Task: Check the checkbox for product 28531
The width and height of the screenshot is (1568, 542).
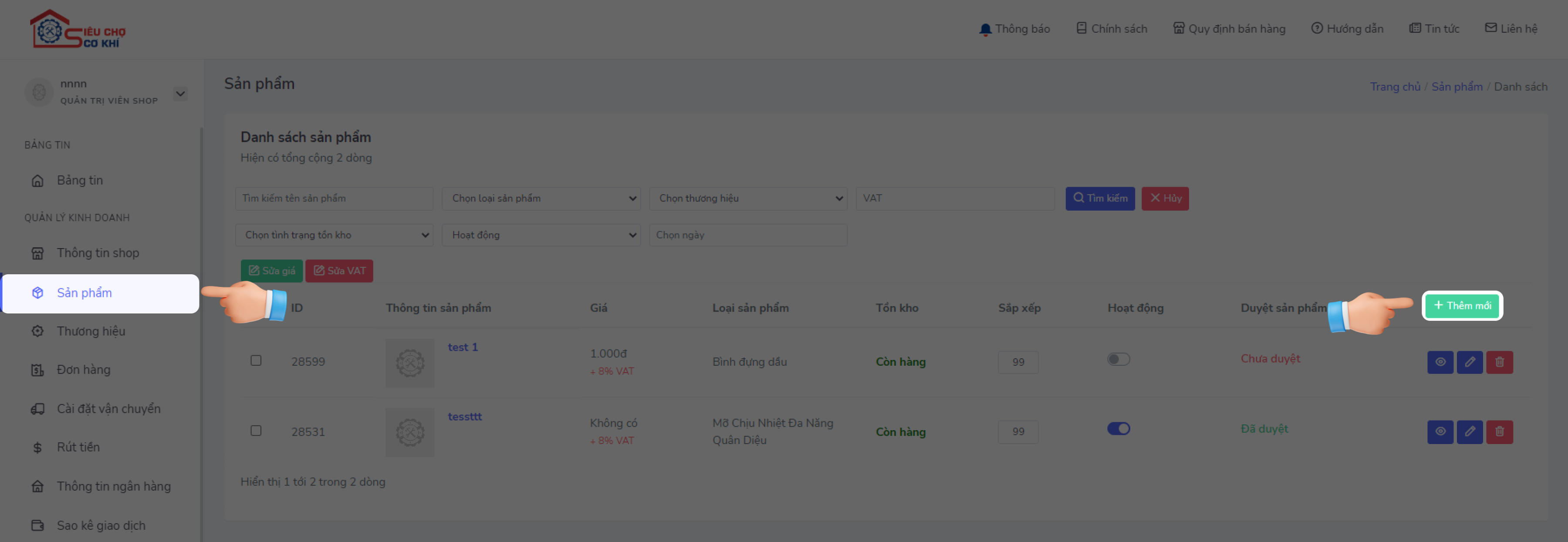Action: tap(256, 431)
